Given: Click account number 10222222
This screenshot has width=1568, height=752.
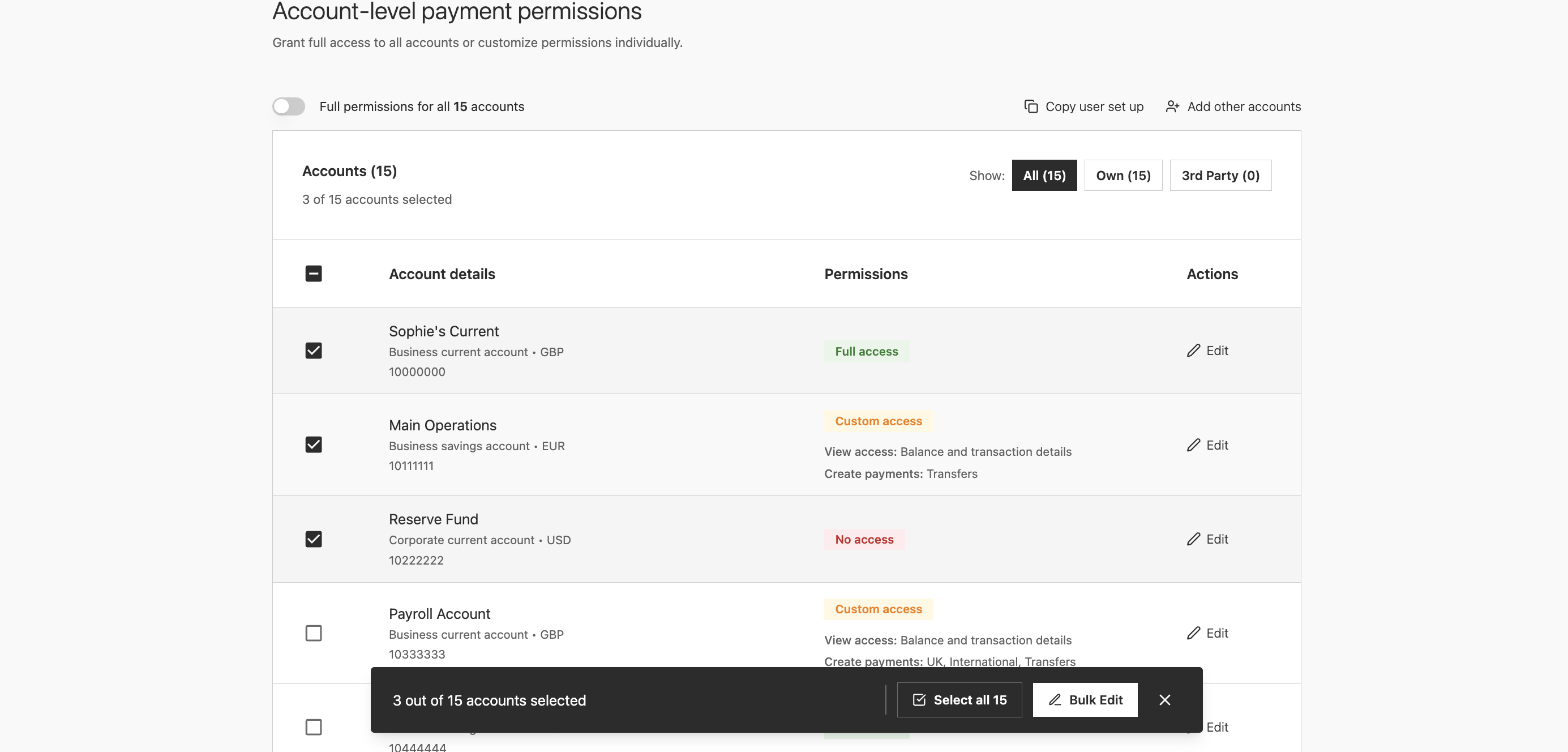Looking at the screenshot, I should [x=417, y=560].
